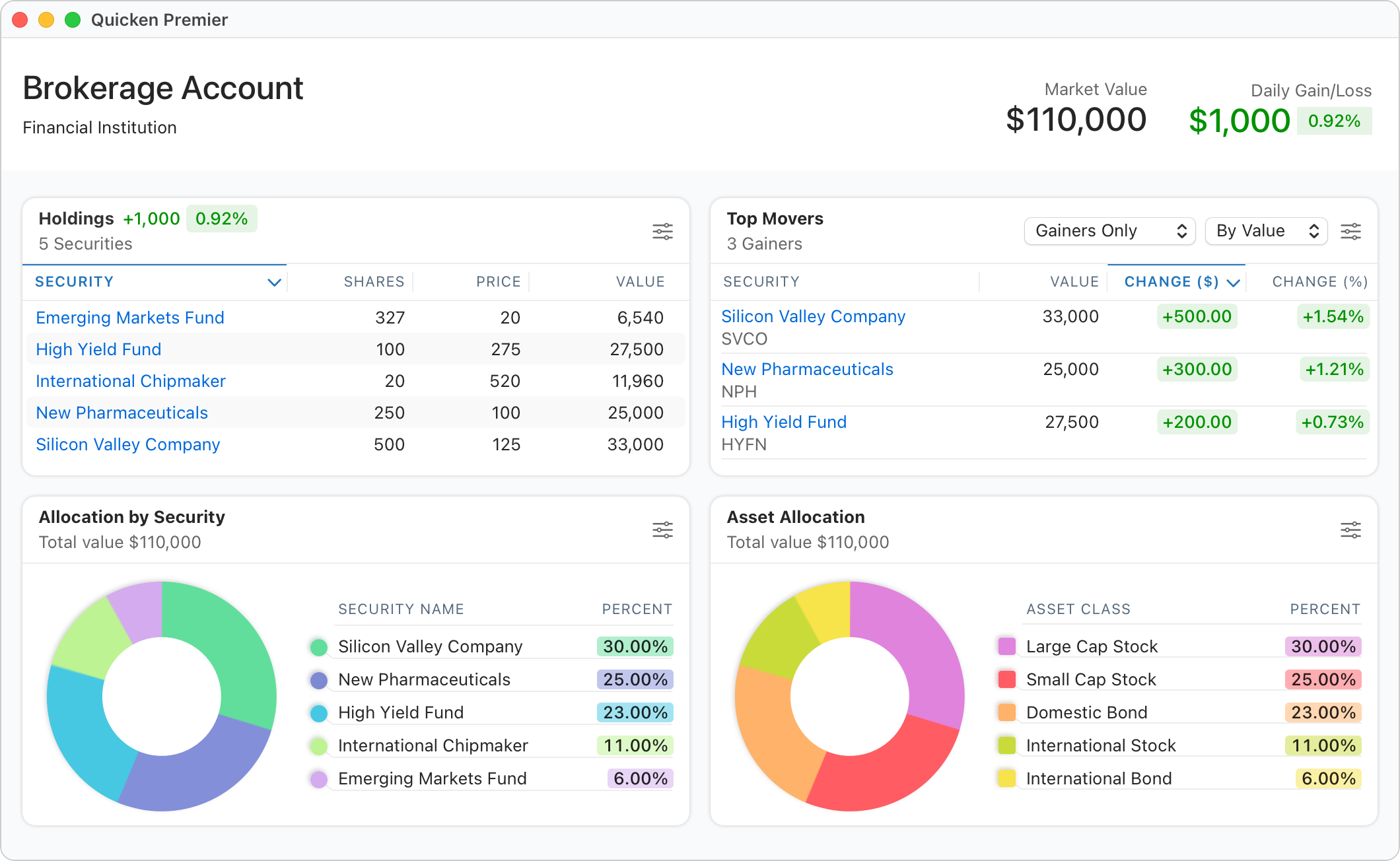Viewport: 1400px width, 861px height.
Task: Open Emerging Markets Fund in Holdings
Action: 130,318
